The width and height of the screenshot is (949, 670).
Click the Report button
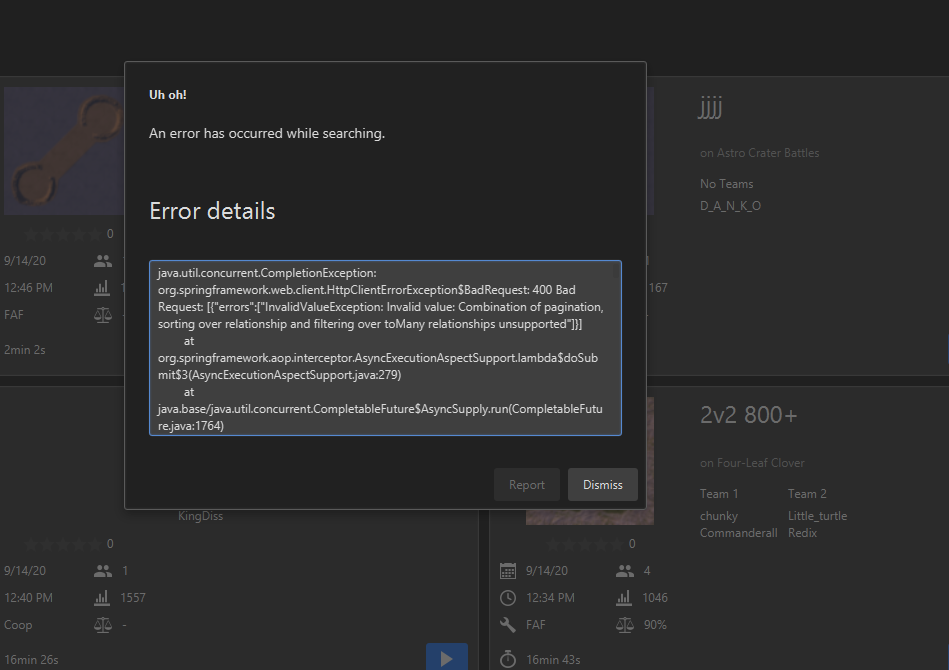point(527,484)
